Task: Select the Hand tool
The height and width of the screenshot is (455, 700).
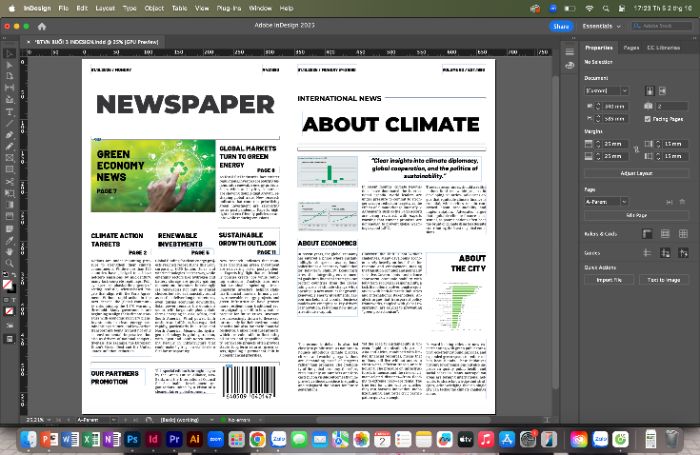Action: click(9, 252)
